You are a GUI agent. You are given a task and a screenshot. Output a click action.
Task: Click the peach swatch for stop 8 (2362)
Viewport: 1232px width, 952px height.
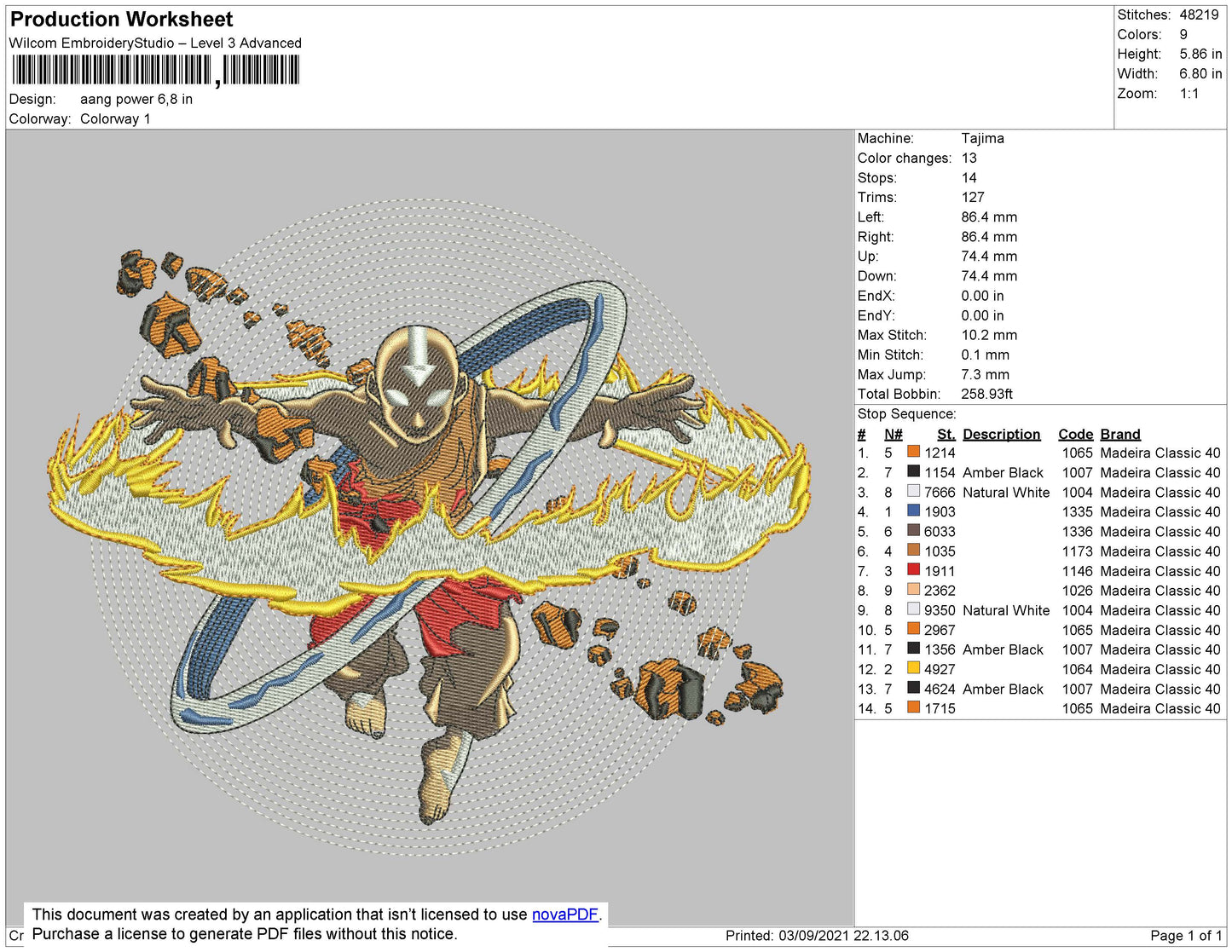(914, 589)
